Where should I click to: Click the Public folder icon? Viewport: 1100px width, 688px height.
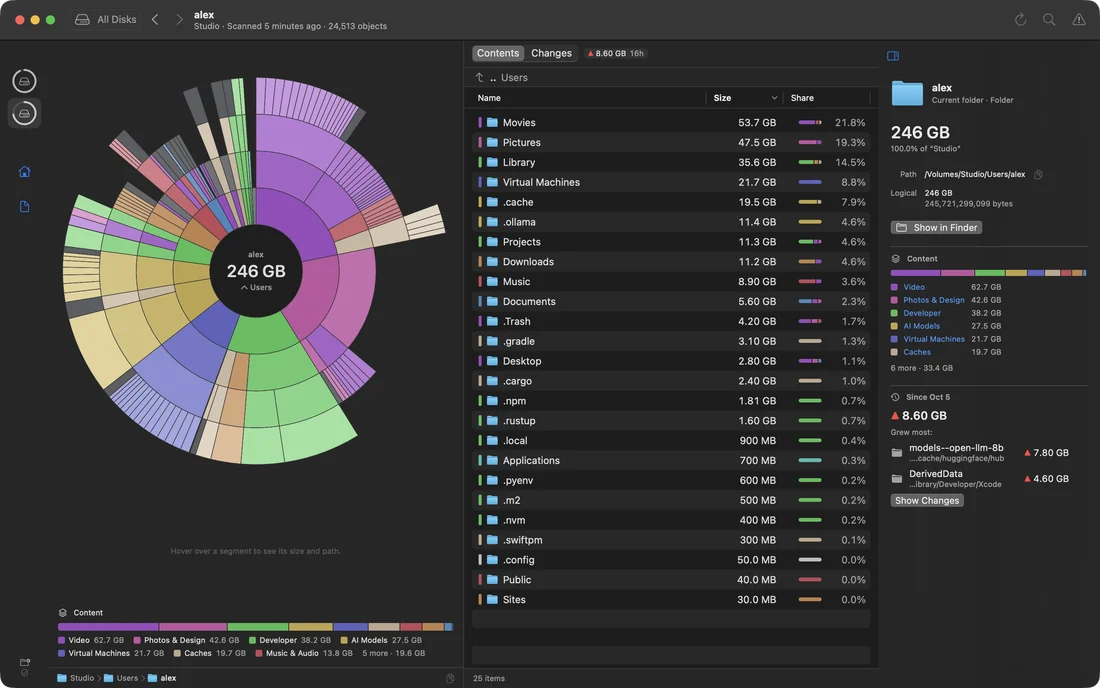coord(492,580)
